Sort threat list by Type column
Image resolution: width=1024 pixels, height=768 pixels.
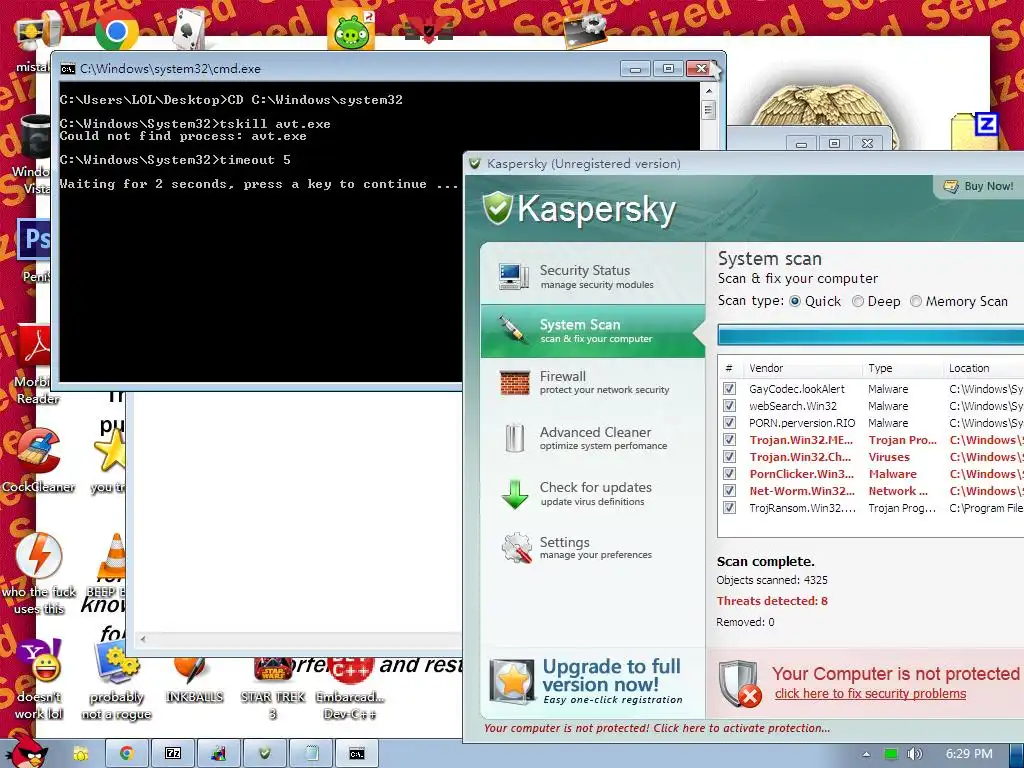click(x=903, y=368)
